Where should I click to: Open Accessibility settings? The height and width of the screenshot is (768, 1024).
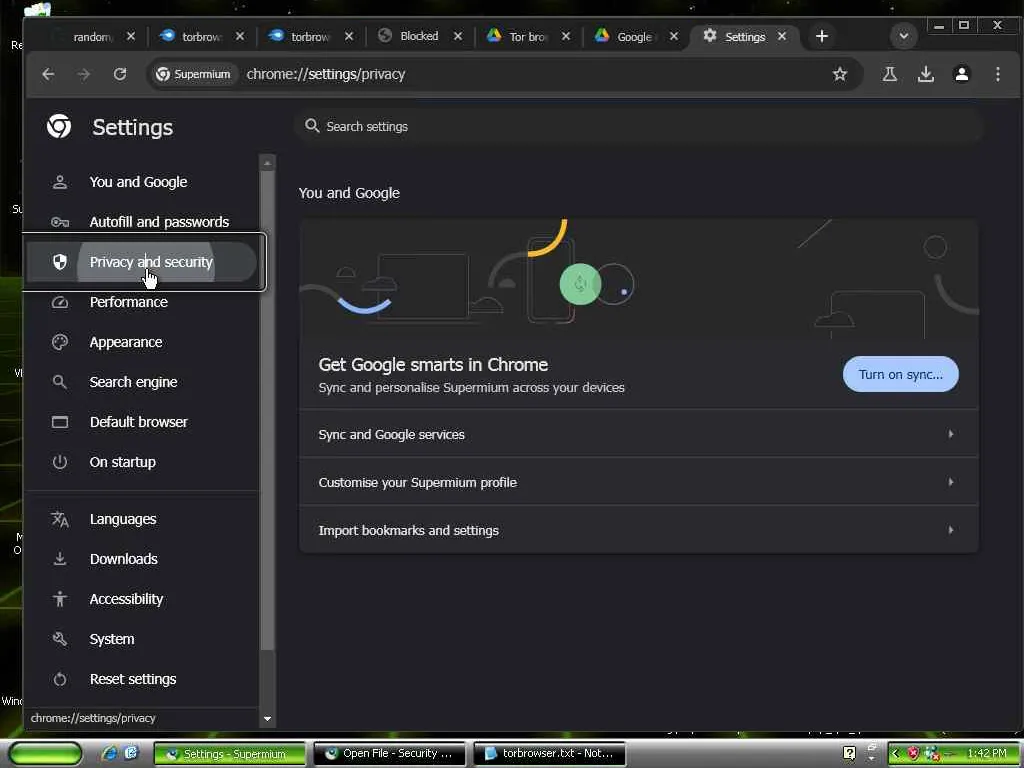[126, 599]
